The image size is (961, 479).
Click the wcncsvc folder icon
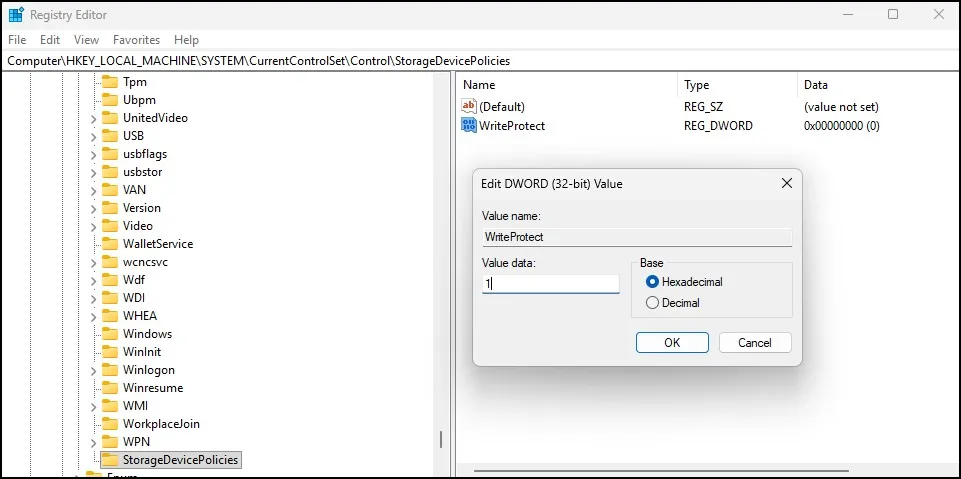point(110,262)
